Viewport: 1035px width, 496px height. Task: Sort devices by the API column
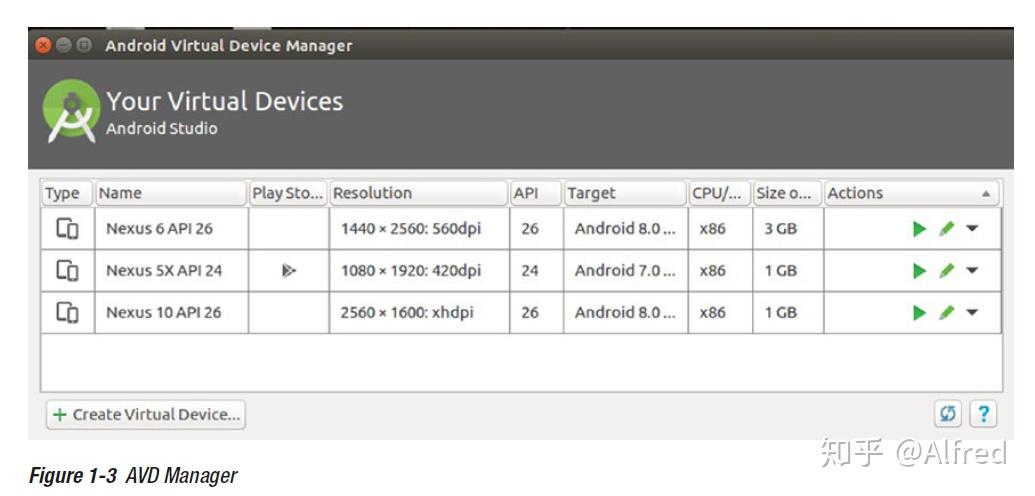coord(535,193)
